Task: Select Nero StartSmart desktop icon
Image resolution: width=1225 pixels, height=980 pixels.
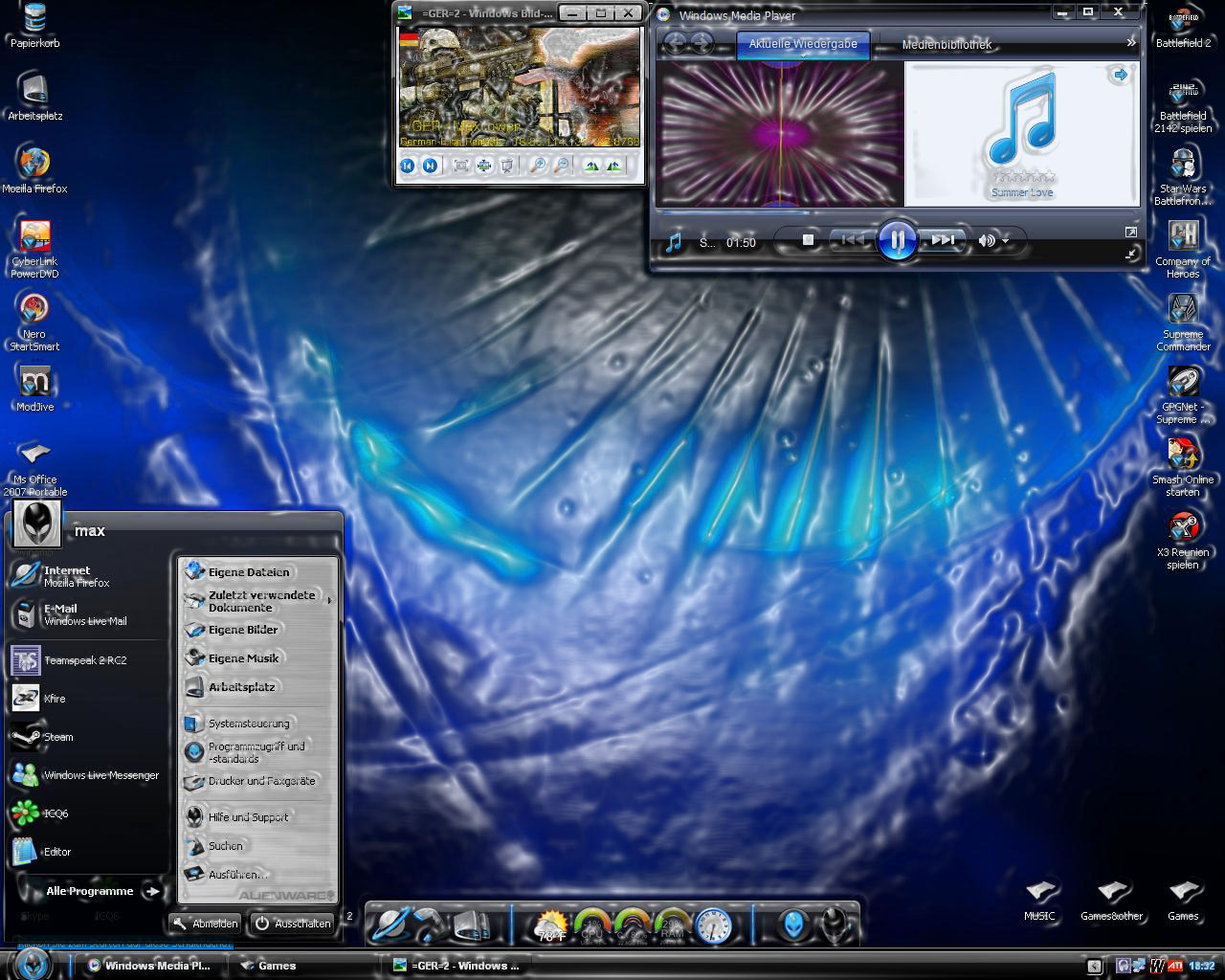Action: pyautogui.click(x=34, y=323)
